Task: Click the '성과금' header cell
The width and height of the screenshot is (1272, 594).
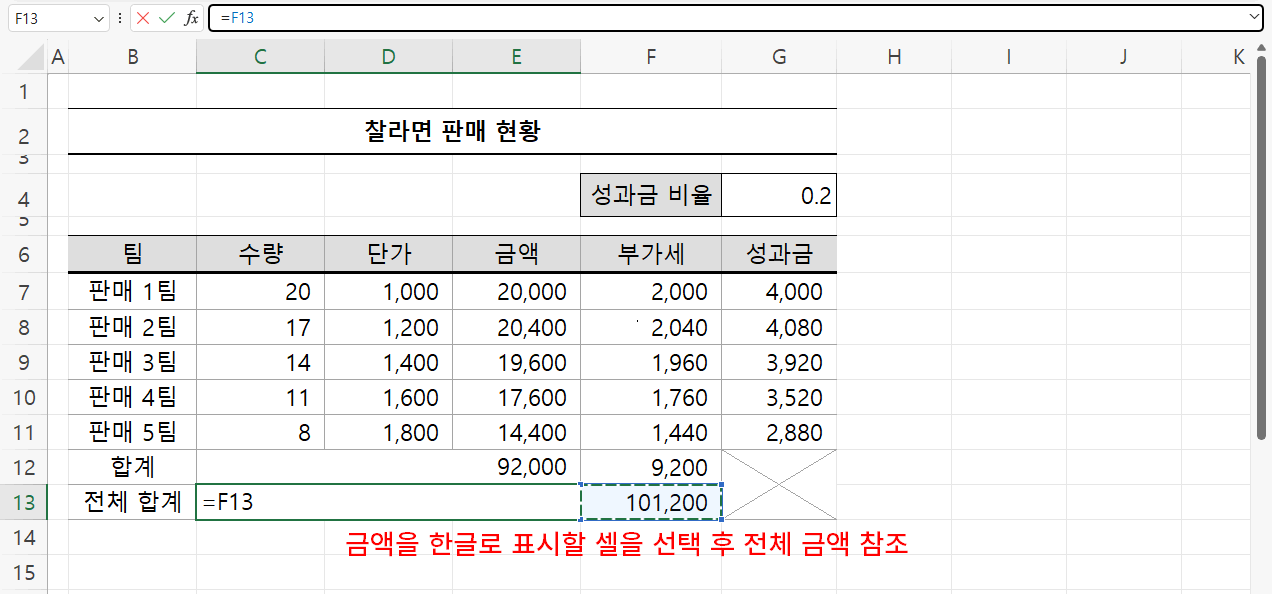Action: tap(779, 254)
